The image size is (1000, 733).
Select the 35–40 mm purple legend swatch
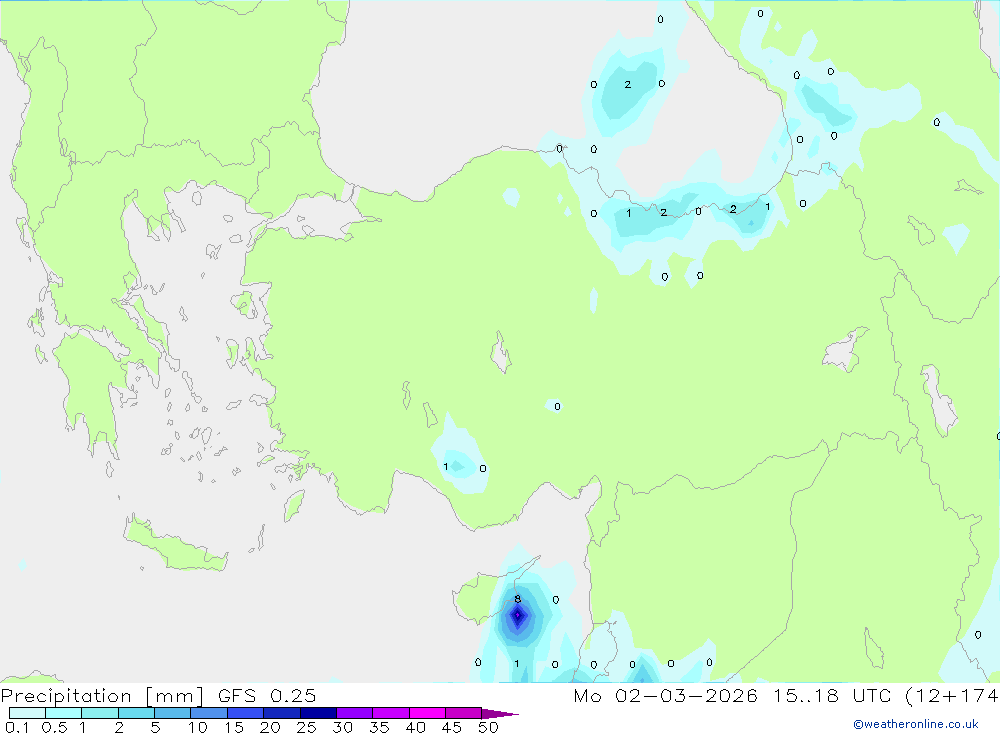click(390, 713)
